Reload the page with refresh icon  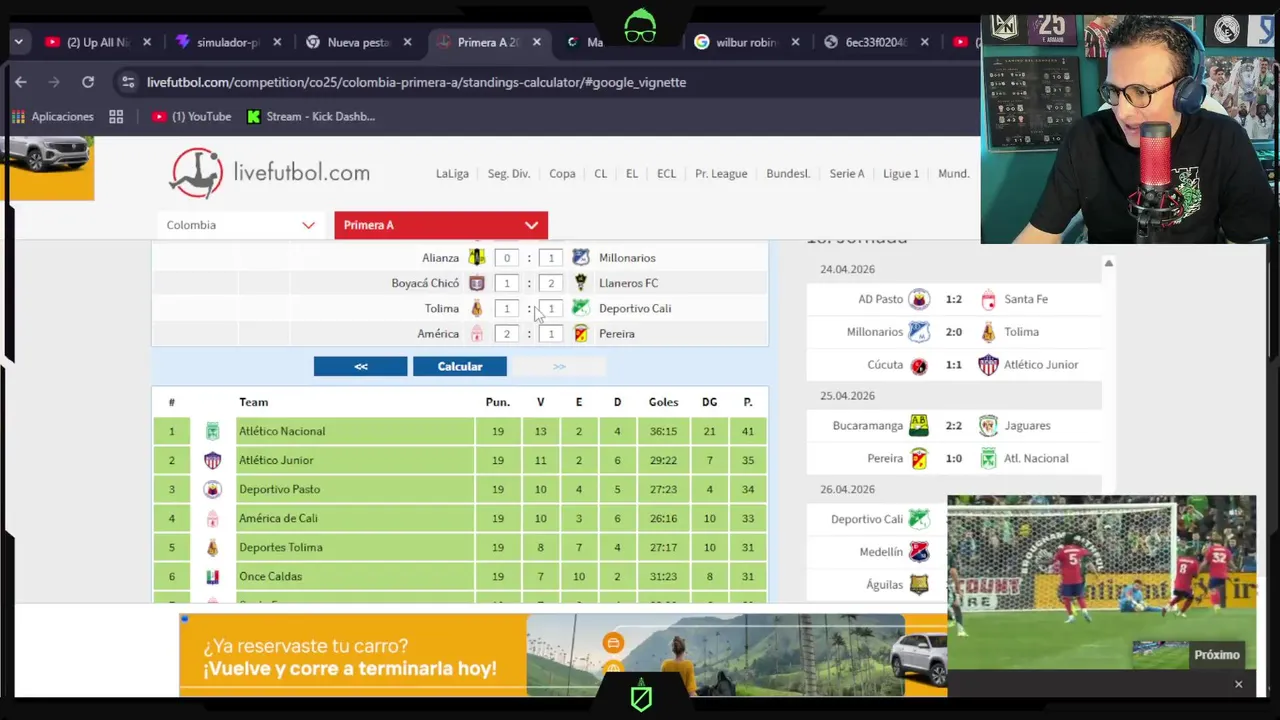[88, 82]
